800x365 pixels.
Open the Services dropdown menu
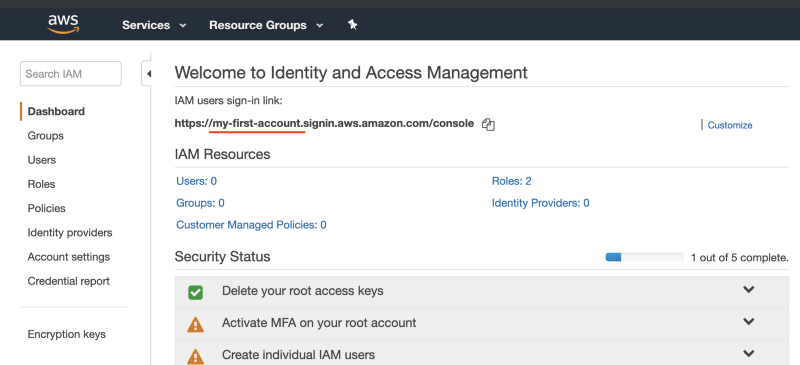(x=154, y=25)
